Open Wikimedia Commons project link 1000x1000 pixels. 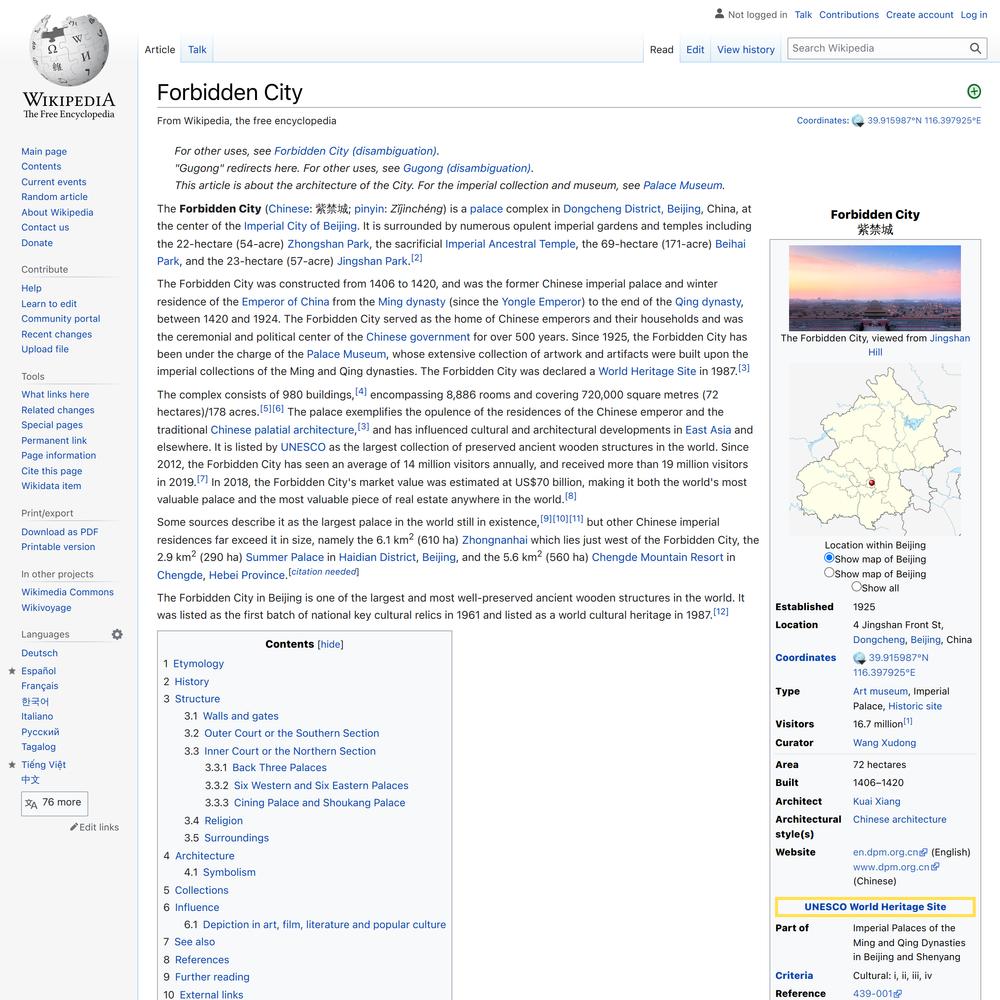(68, 592)
